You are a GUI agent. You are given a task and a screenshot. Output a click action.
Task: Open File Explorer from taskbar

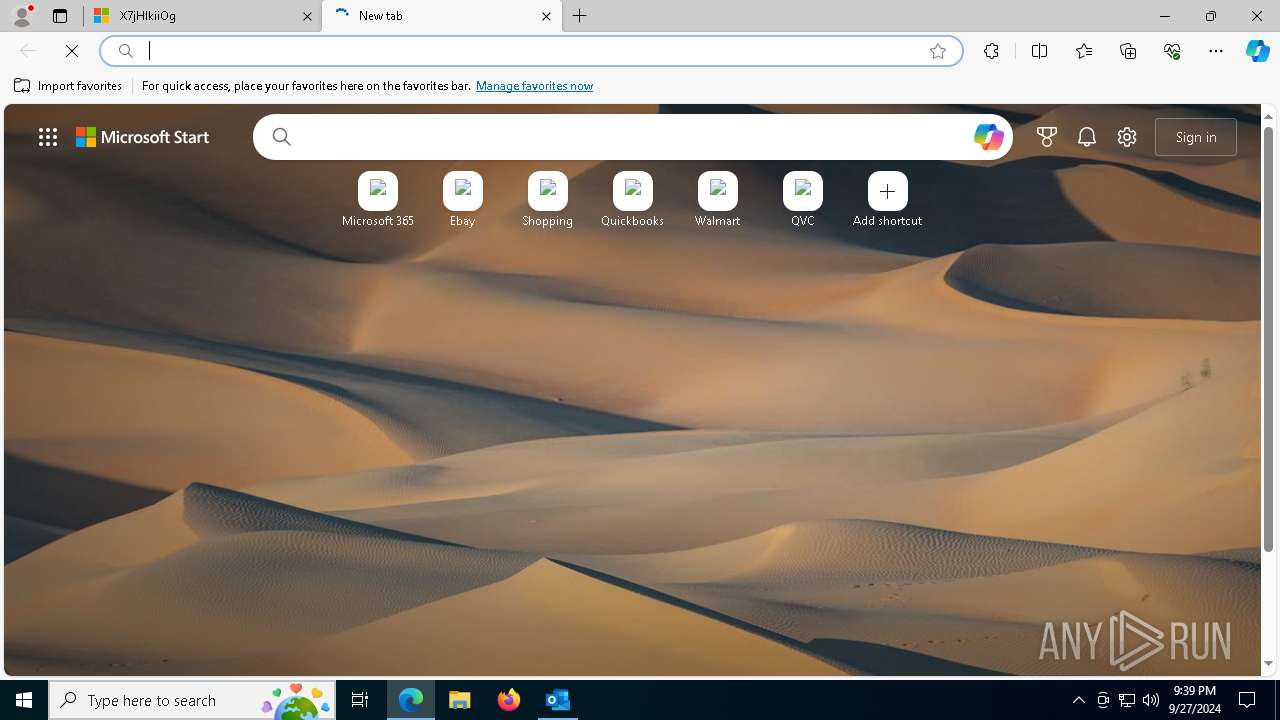460,700
